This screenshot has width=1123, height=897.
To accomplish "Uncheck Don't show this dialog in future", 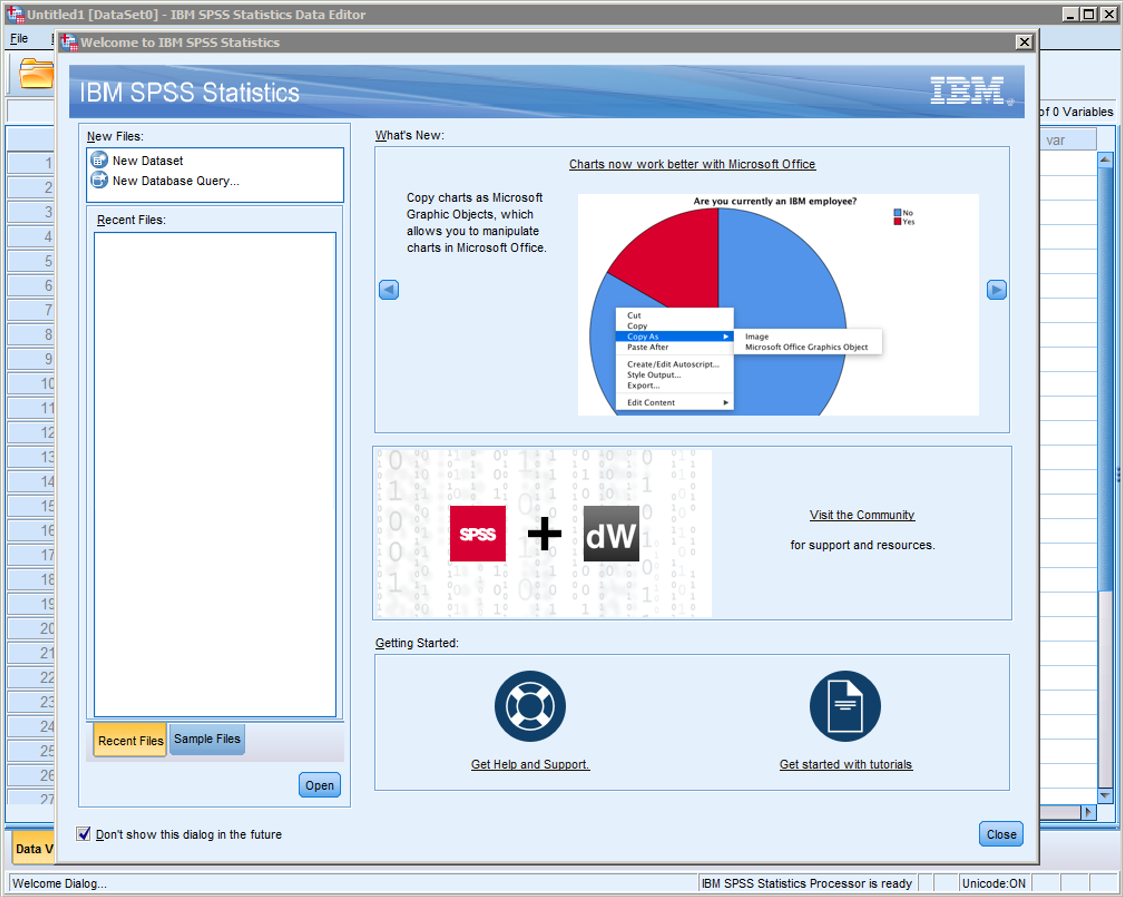I will pos(84,834).
